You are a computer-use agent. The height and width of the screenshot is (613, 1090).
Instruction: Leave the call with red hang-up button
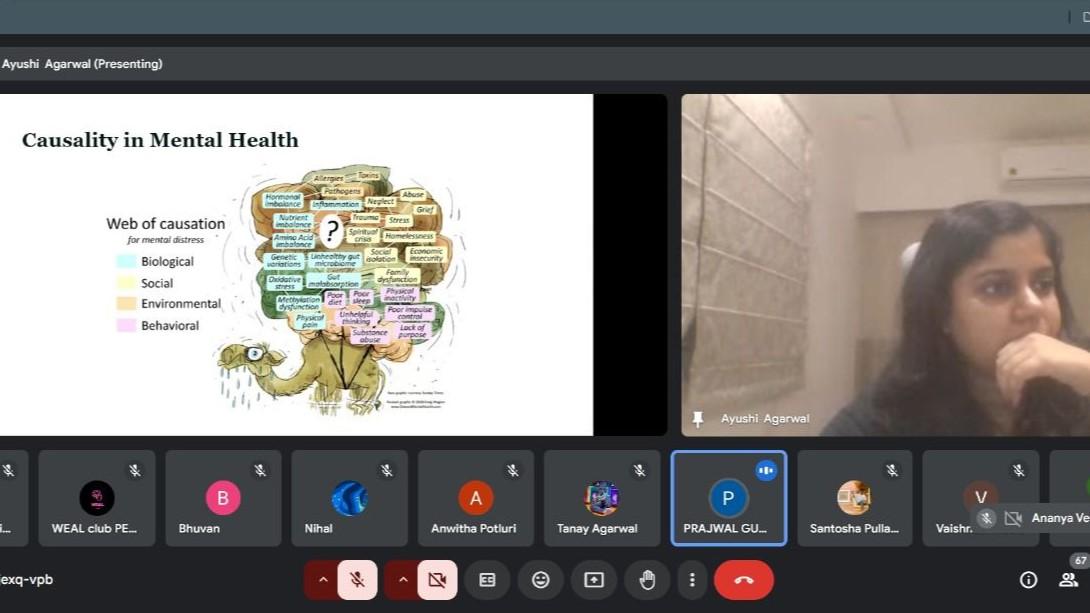coord(744,580)
